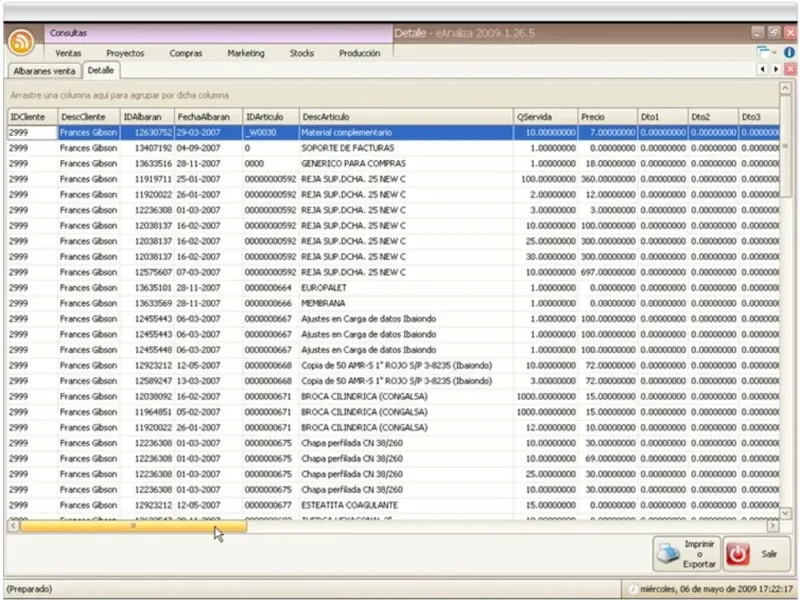Open the Compras menu
800x600 pixels.
(186, 53)
